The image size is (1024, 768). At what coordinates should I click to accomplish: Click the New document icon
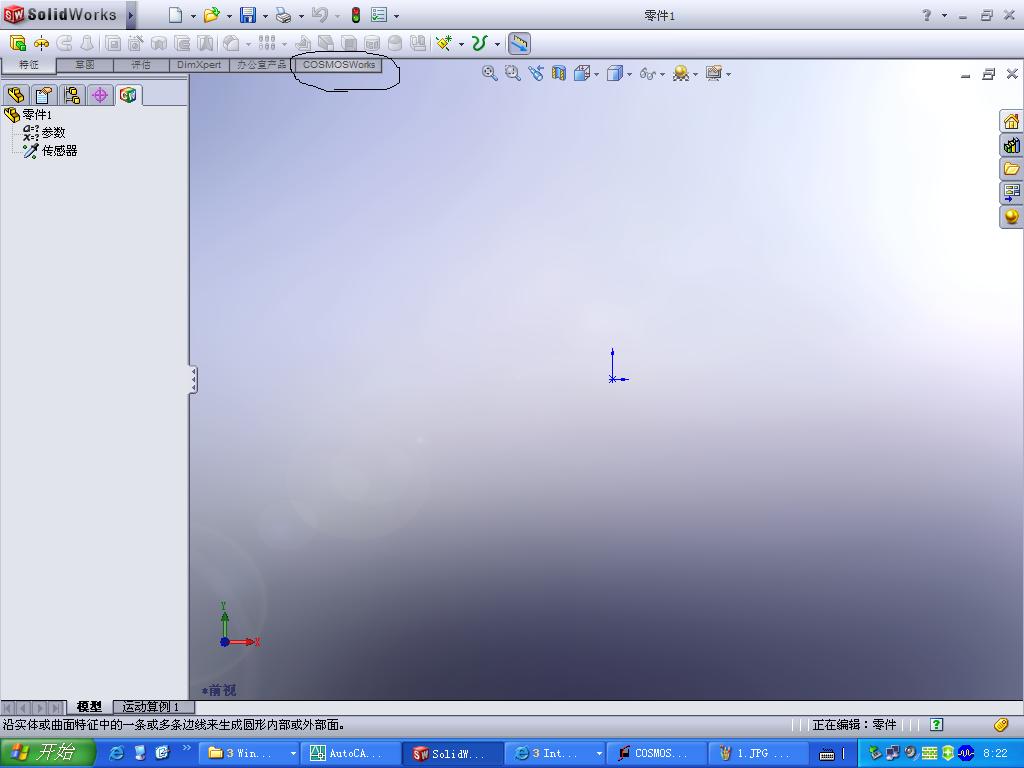point(176,15)
